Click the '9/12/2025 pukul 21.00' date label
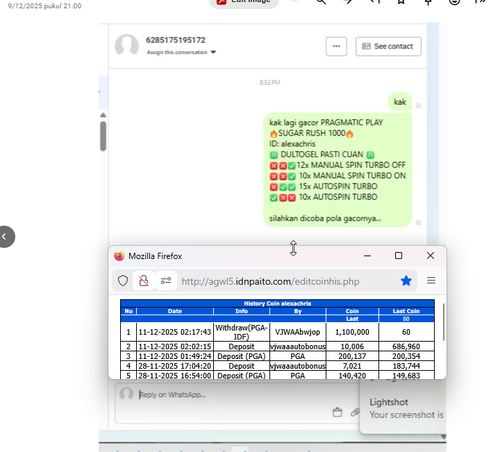The image size is (500, 452). coord(45,6)
